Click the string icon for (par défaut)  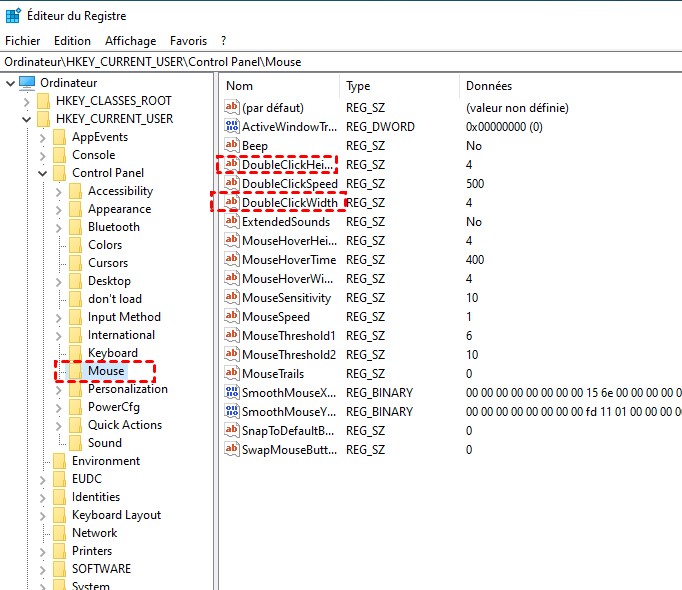pyautogui.click(x=231, y=107)
